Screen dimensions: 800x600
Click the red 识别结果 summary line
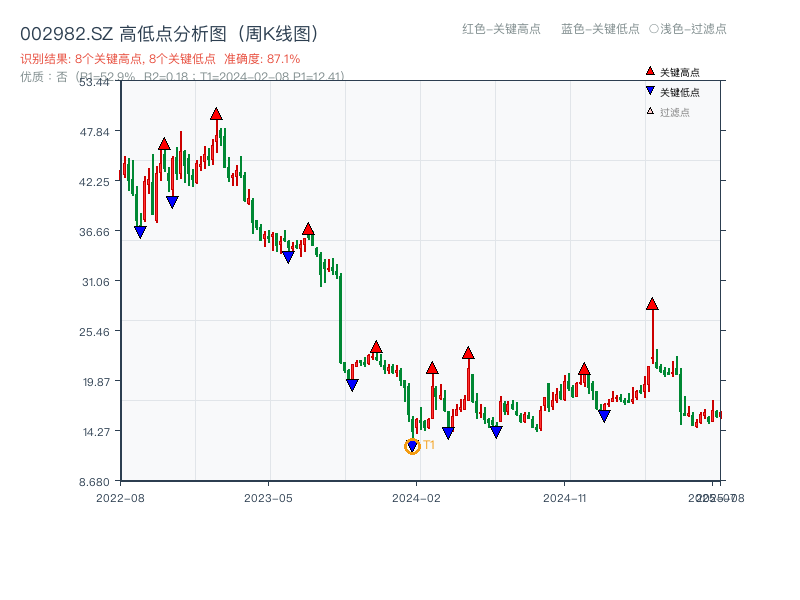[x=160, y=59]
